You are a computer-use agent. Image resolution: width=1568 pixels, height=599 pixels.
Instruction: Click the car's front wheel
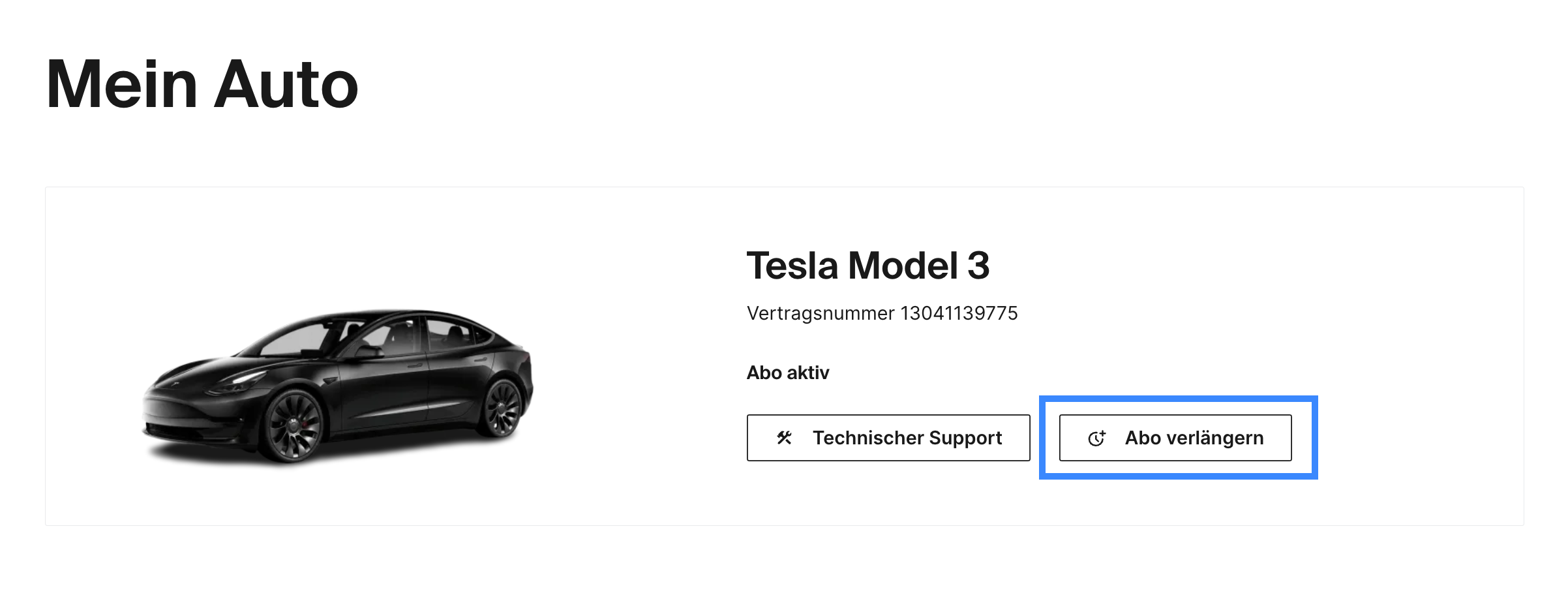[294, 425]
